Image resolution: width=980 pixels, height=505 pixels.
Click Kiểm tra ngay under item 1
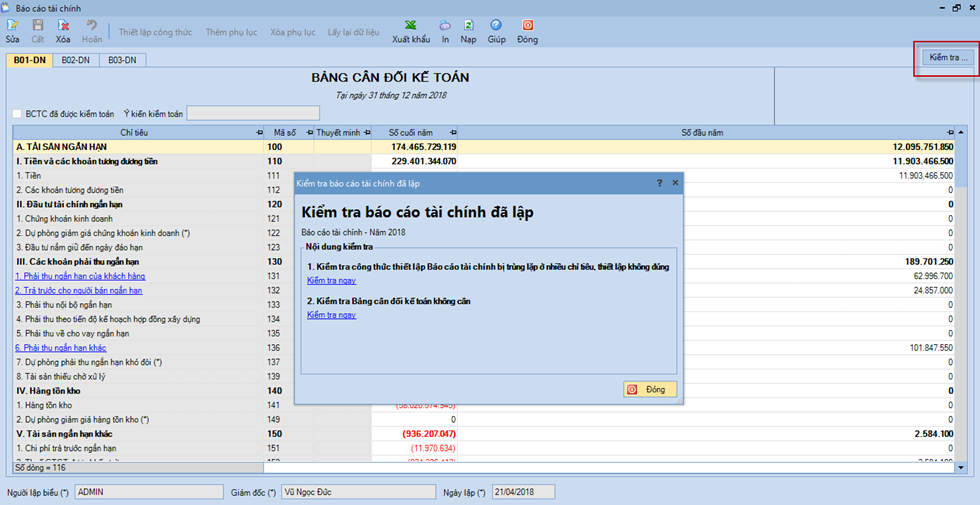(x=331, y=281)
